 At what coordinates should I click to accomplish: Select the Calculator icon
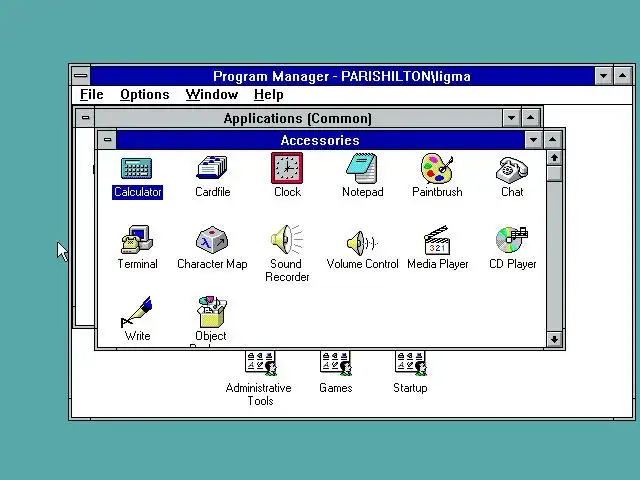137,168
